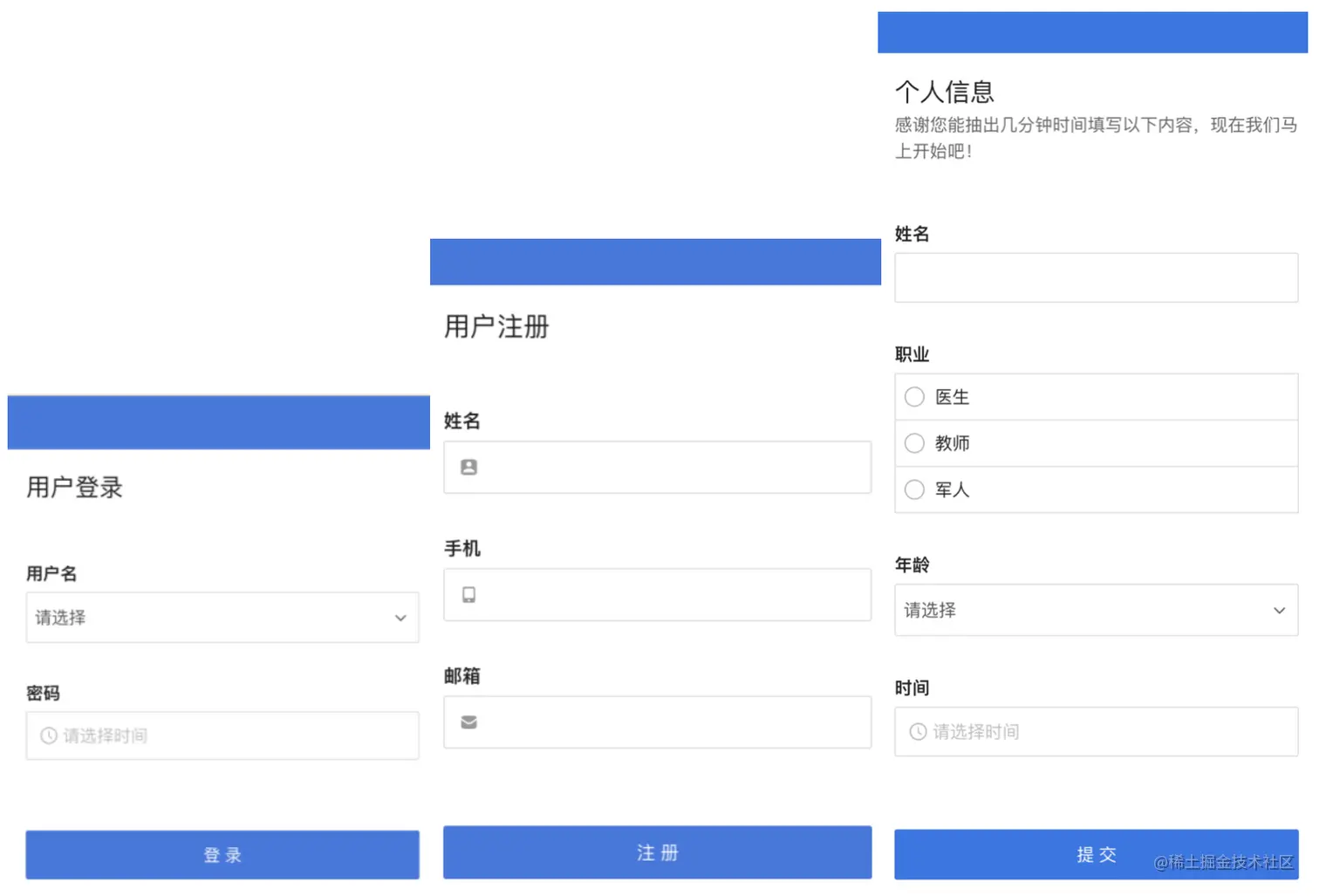Click the 注册 button

657,852
